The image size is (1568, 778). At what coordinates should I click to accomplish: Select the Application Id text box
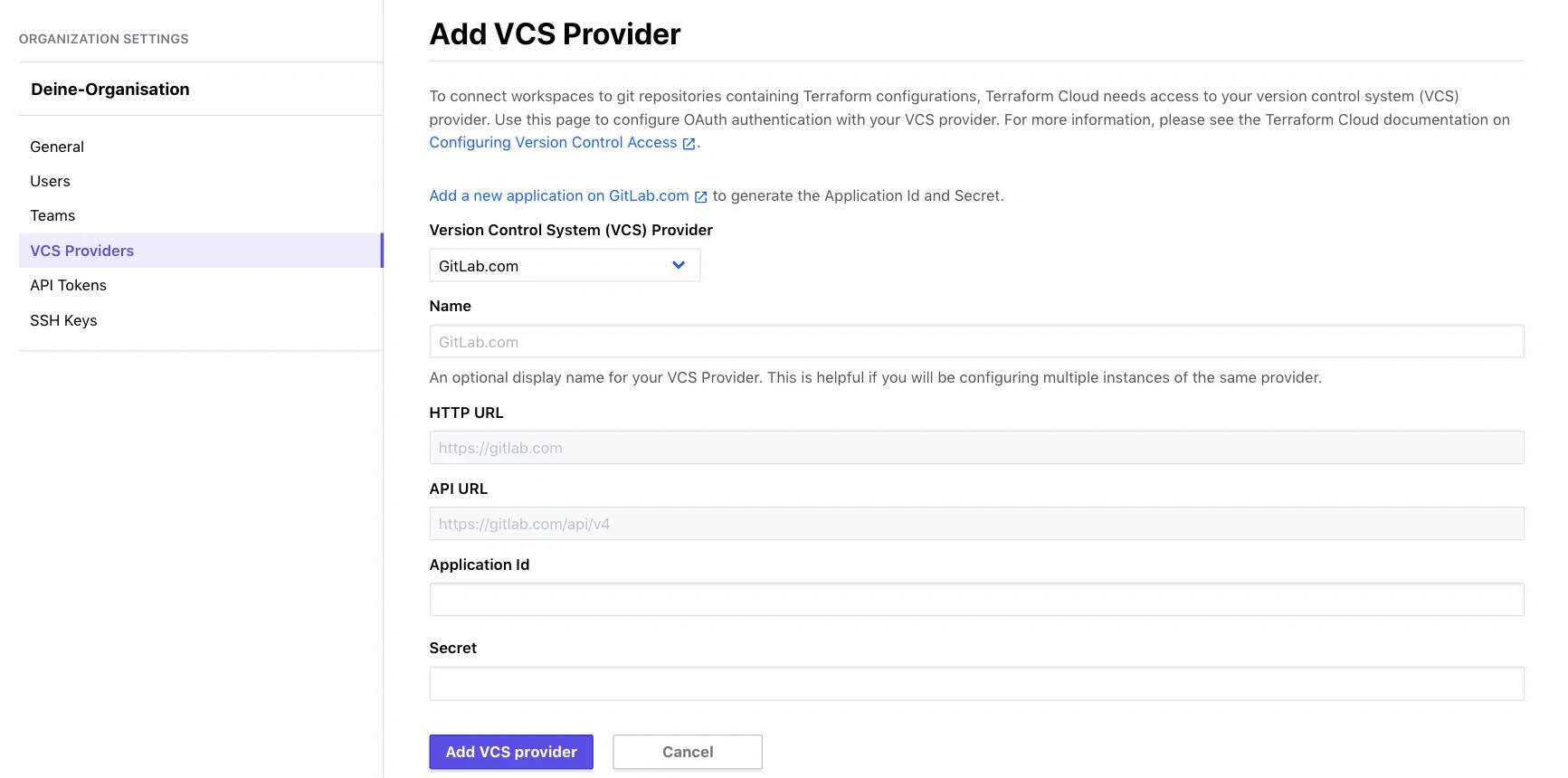pyautogui.click(x=976, y=599)
